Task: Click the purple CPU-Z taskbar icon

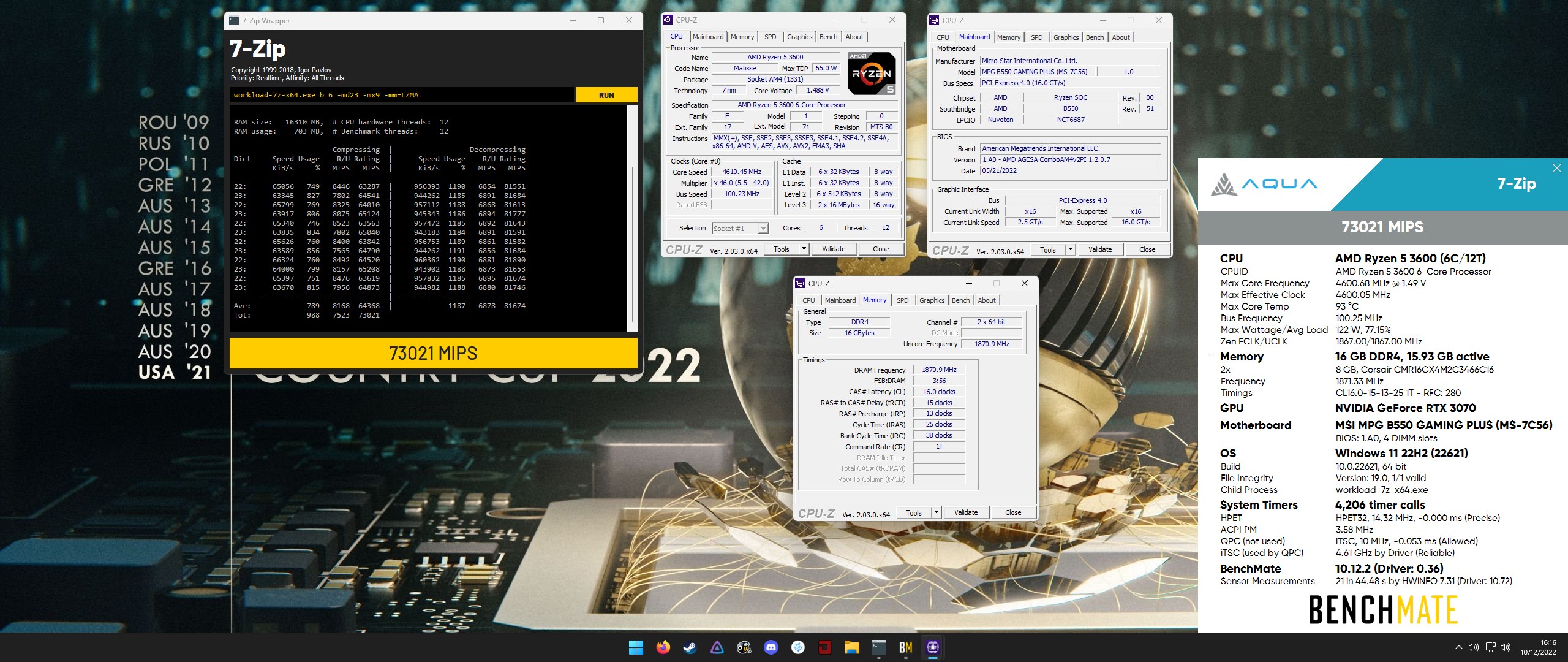Action: tap(932, 647)
